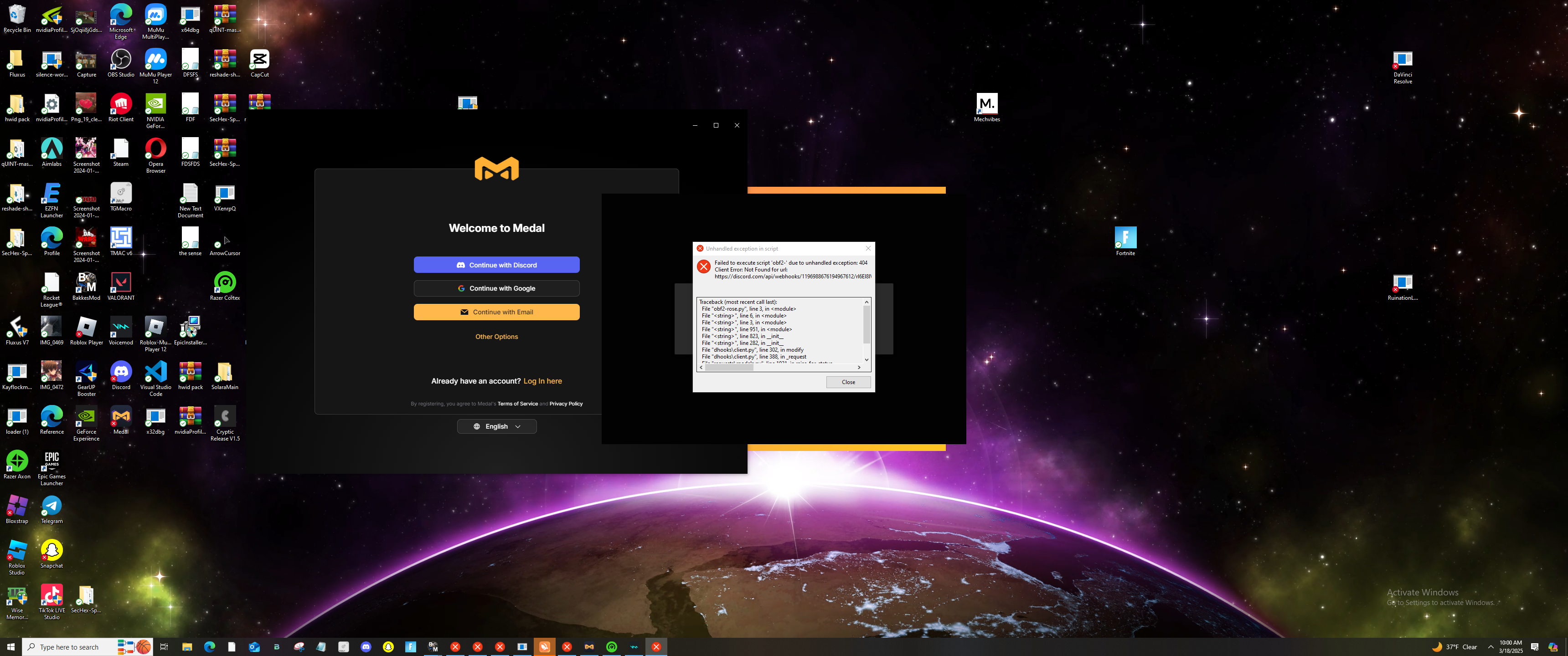The image size is (1568, 656).
Task: Open Snapchat from the taskbar
Action: click(388, 647)
